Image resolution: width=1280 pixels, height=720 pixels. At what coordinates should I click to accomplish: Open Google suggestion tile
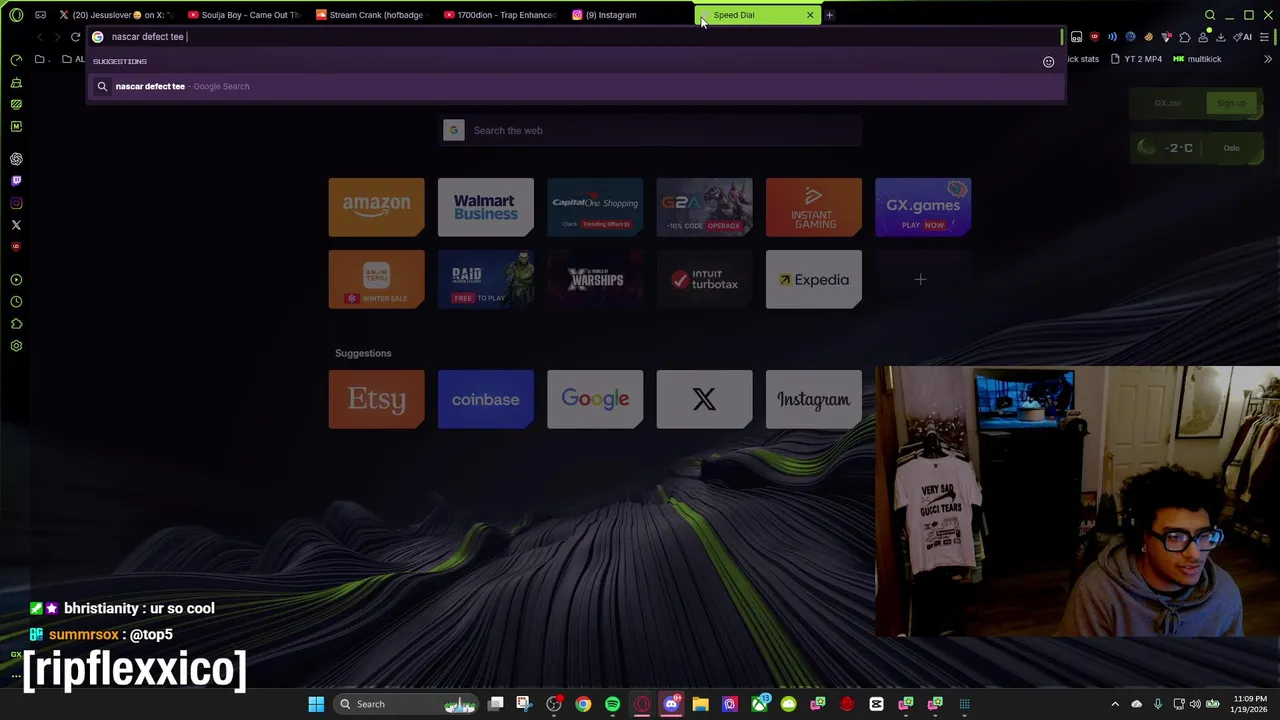[595, 399]
